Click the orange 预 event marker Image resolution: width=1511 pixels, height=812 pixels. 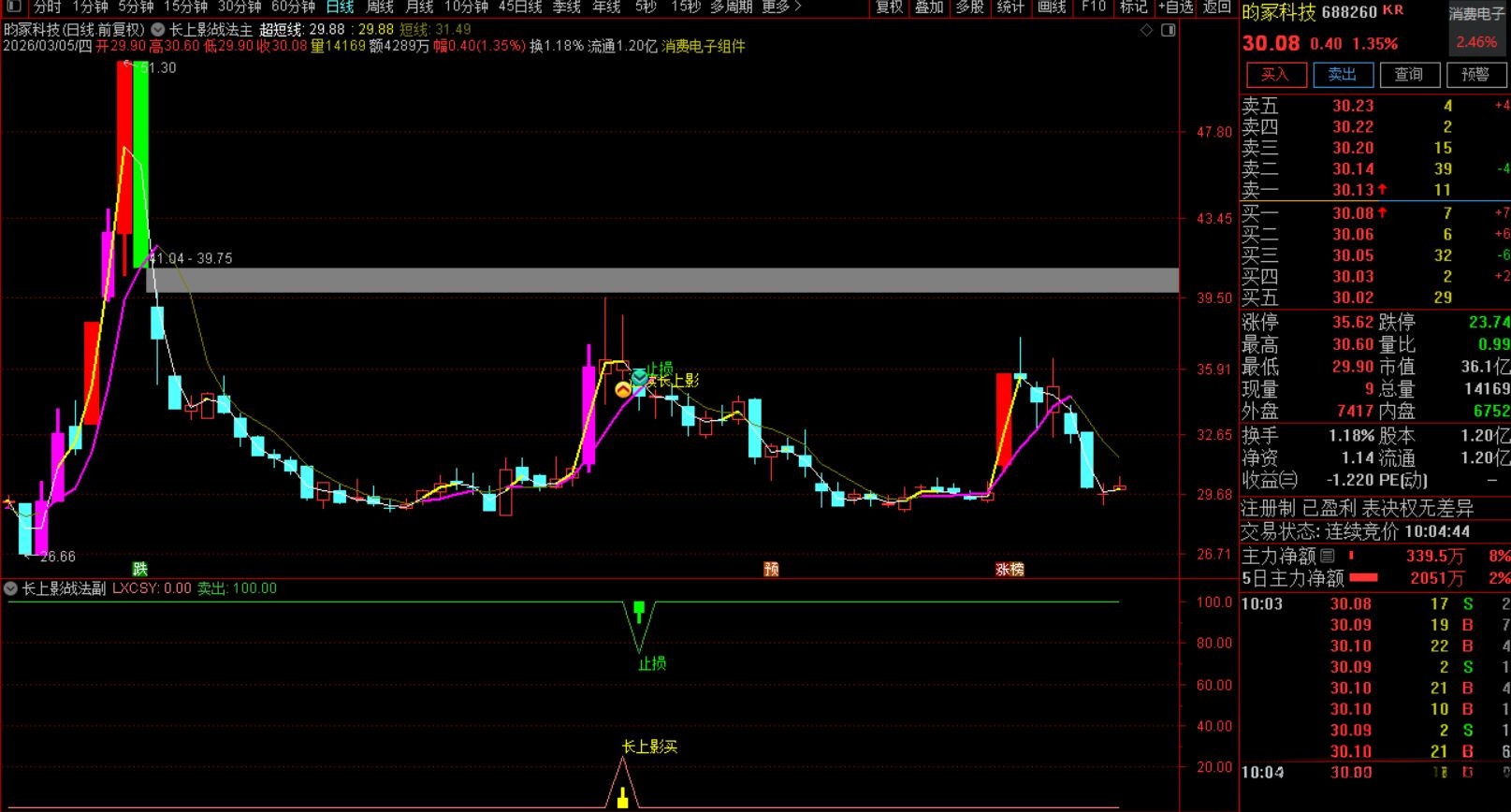click(771, 569)
